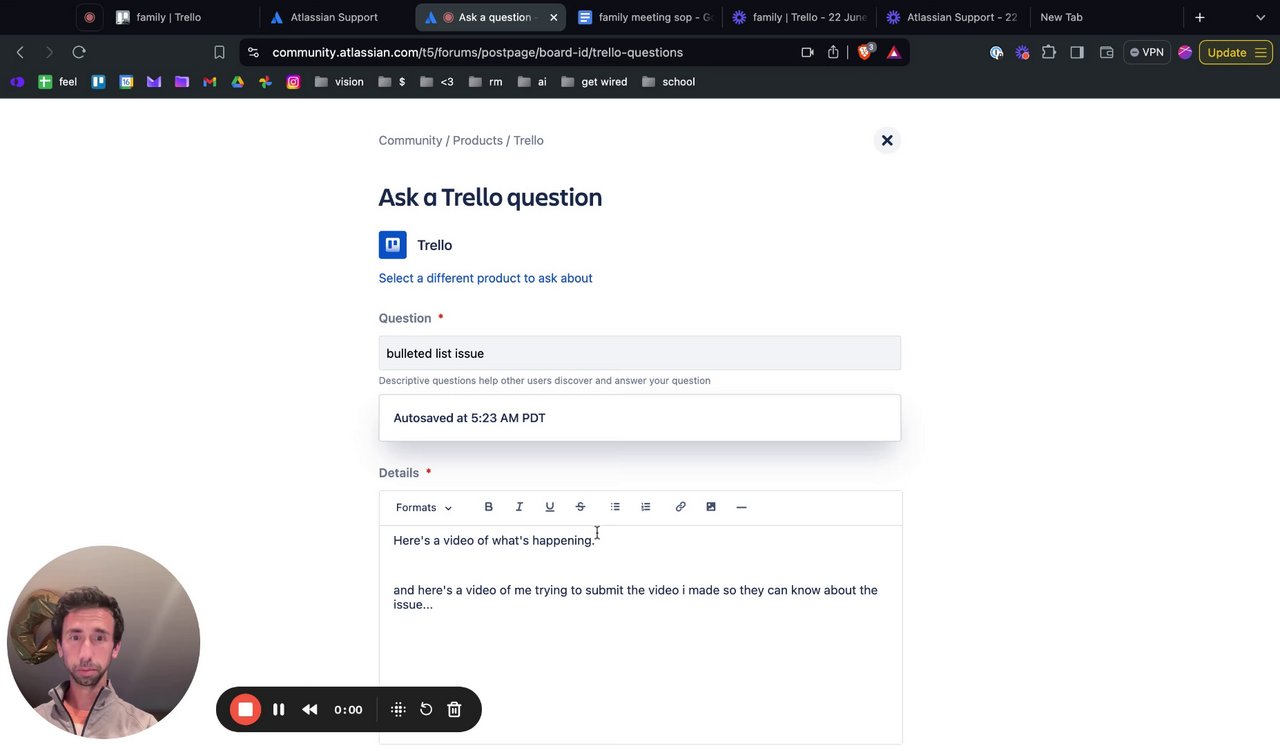Switch to the first 'Atlassian Support' tab
This screenshot has width=1280, height=746.
point(334,17)
